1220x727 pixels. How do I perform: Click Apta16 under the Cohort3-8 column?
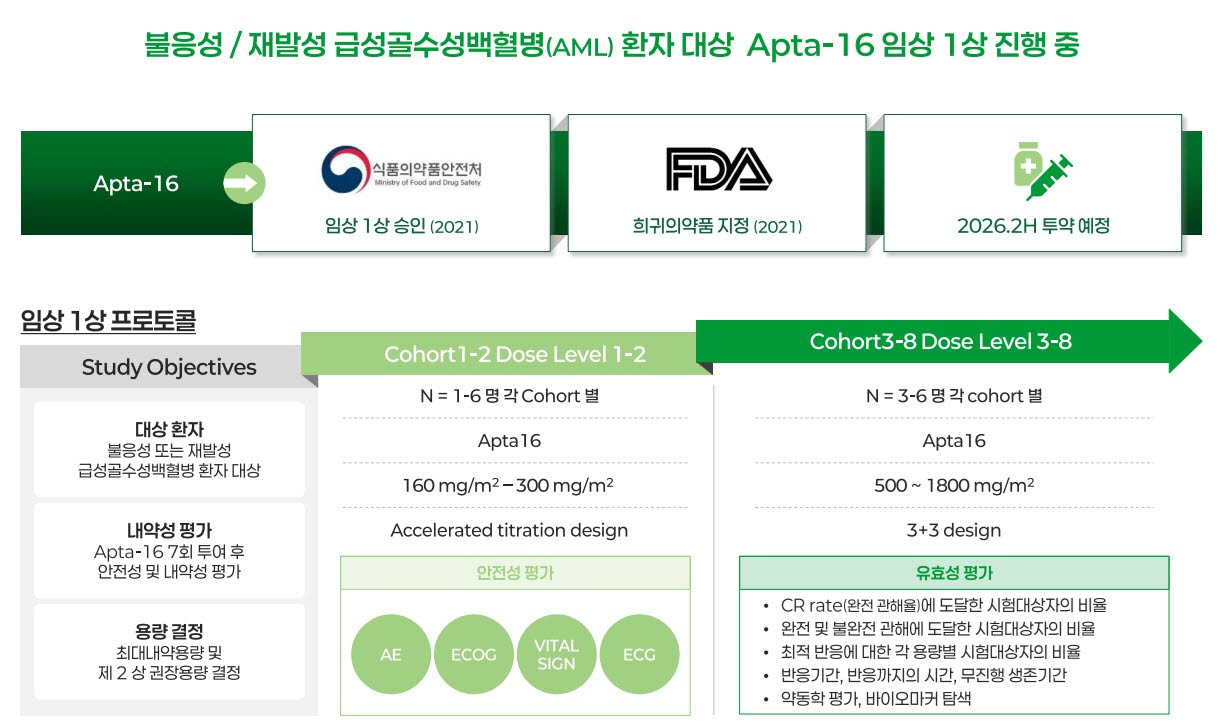point(954,441)
